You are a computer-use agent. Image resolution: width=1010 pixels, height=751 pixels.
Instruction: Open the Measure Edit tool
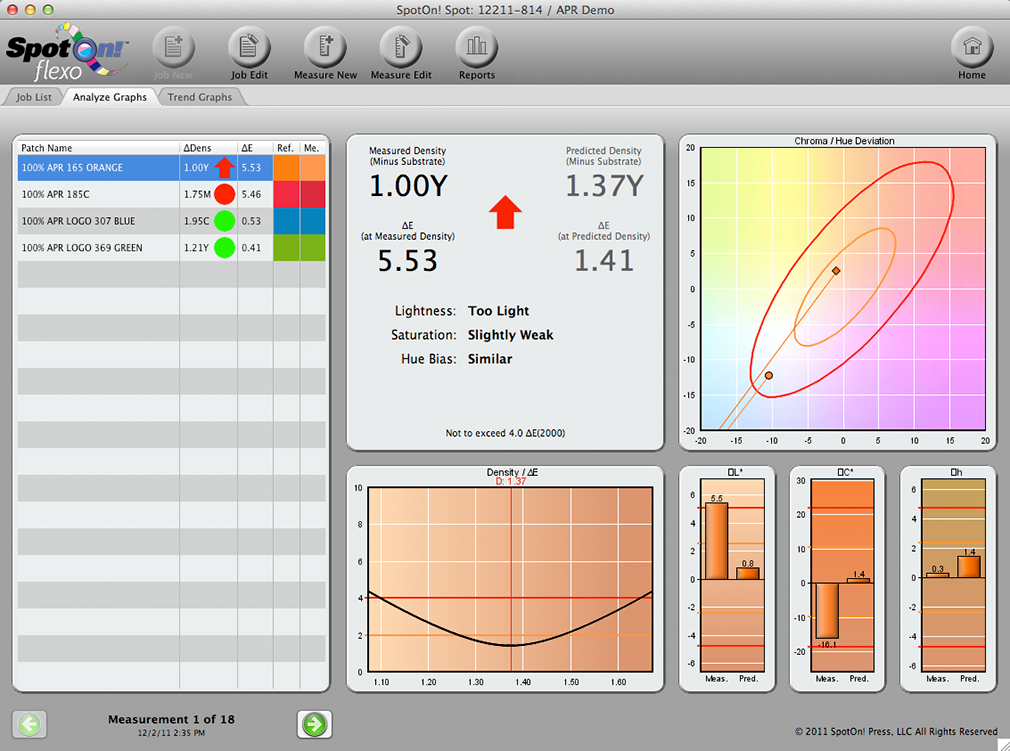pos(401,48)
